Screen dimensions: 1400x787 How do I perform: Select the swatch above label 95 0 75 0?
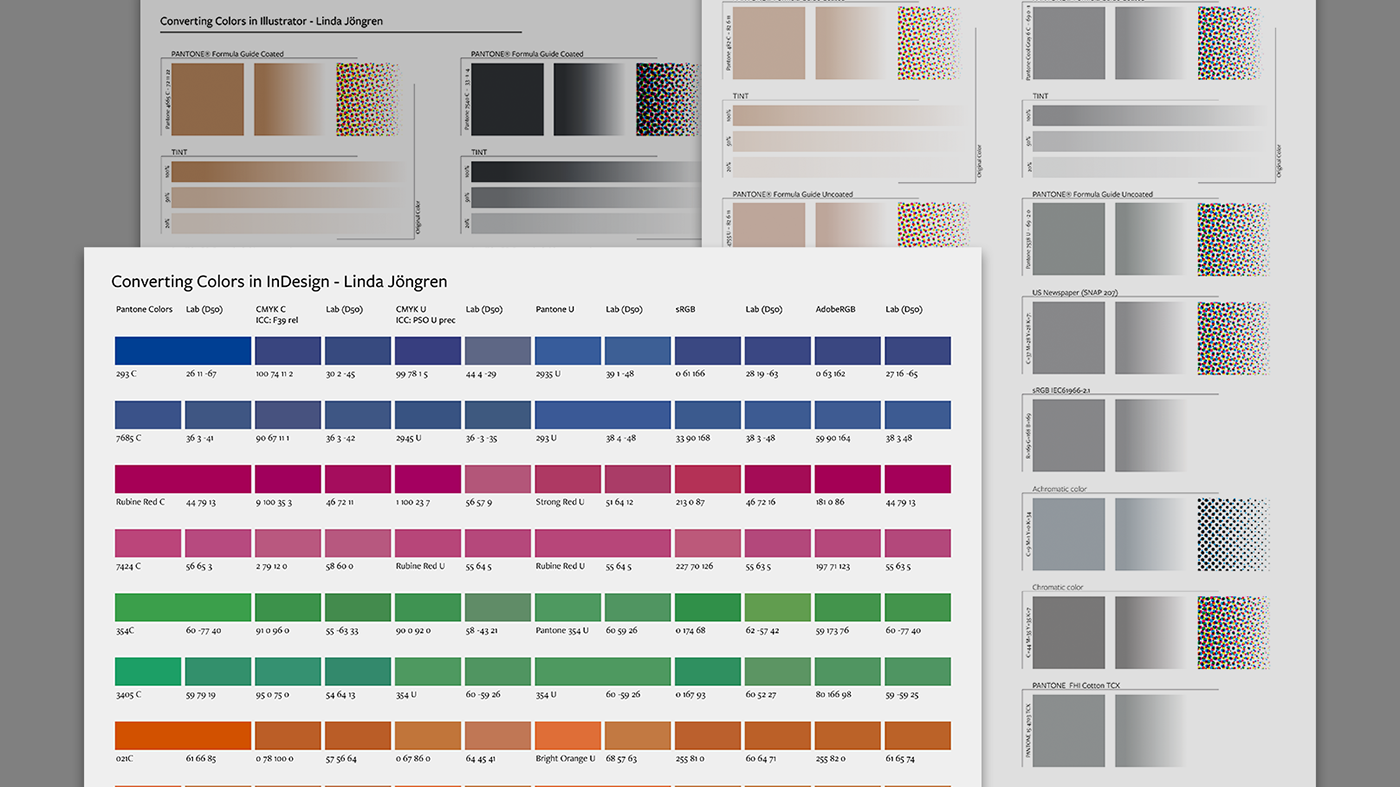(x=288, y=671)
